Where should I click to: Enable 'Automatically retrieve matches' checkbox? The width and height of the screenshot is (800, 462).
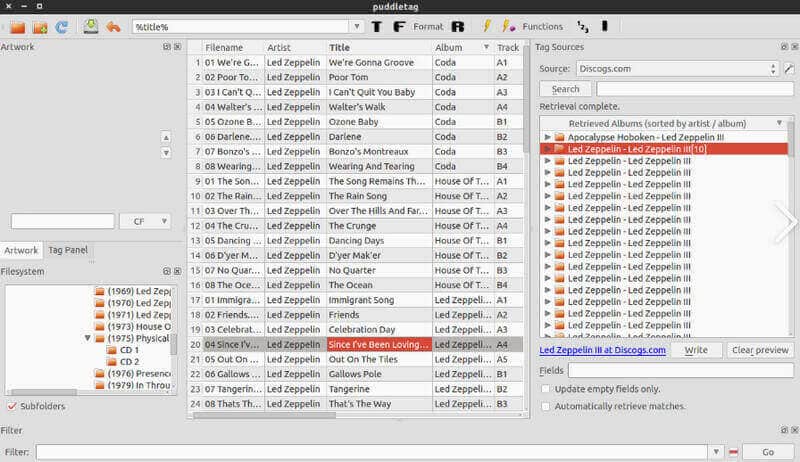[x=545, y=406]
